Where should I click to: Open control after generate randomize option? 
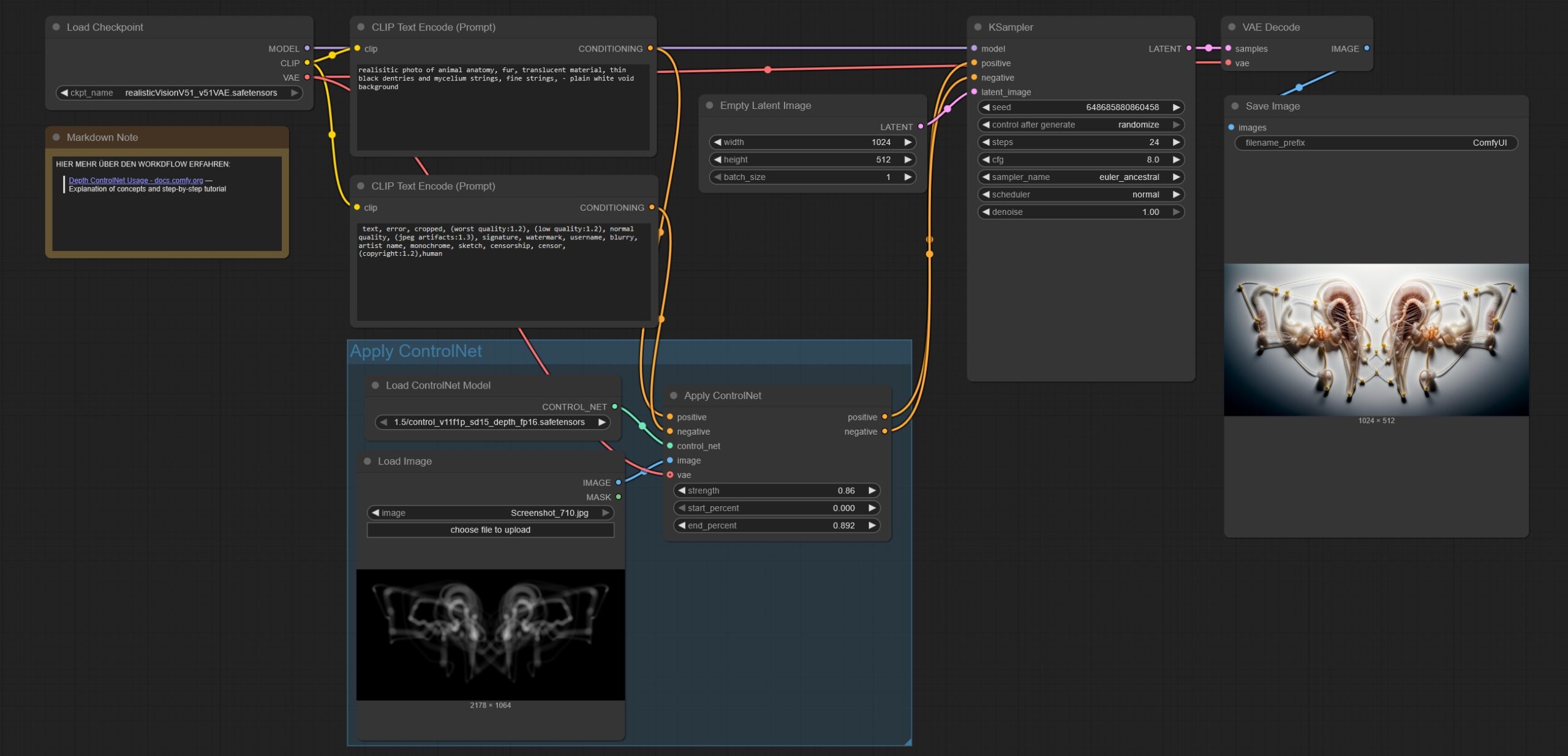tap(1080, 125)
